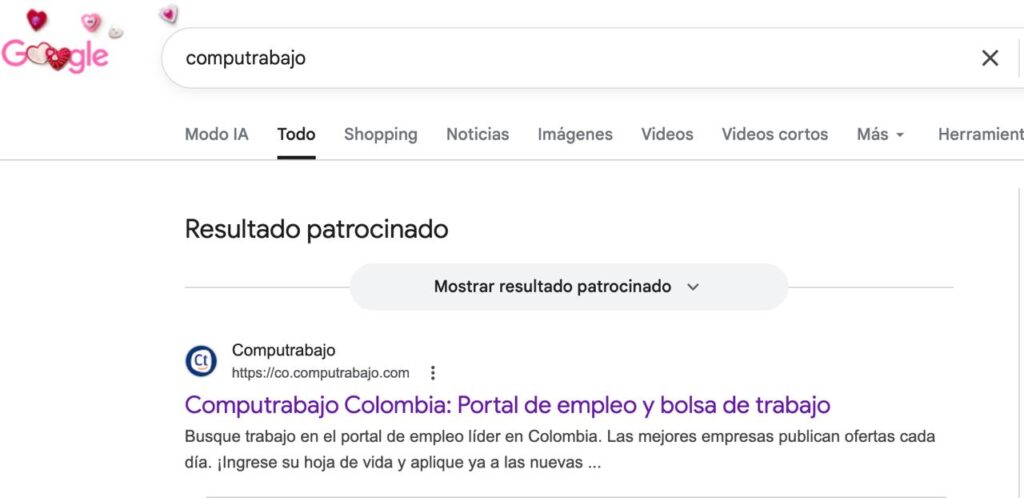The image size is (1024, 498).
Task: Open the Videos tab
Action: tap(667, 134)
